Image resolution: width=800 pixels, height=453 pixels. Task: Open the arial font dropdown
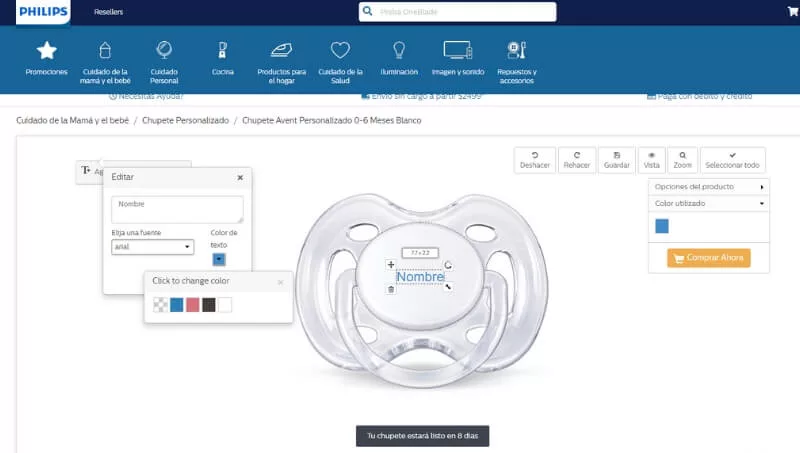152,247
